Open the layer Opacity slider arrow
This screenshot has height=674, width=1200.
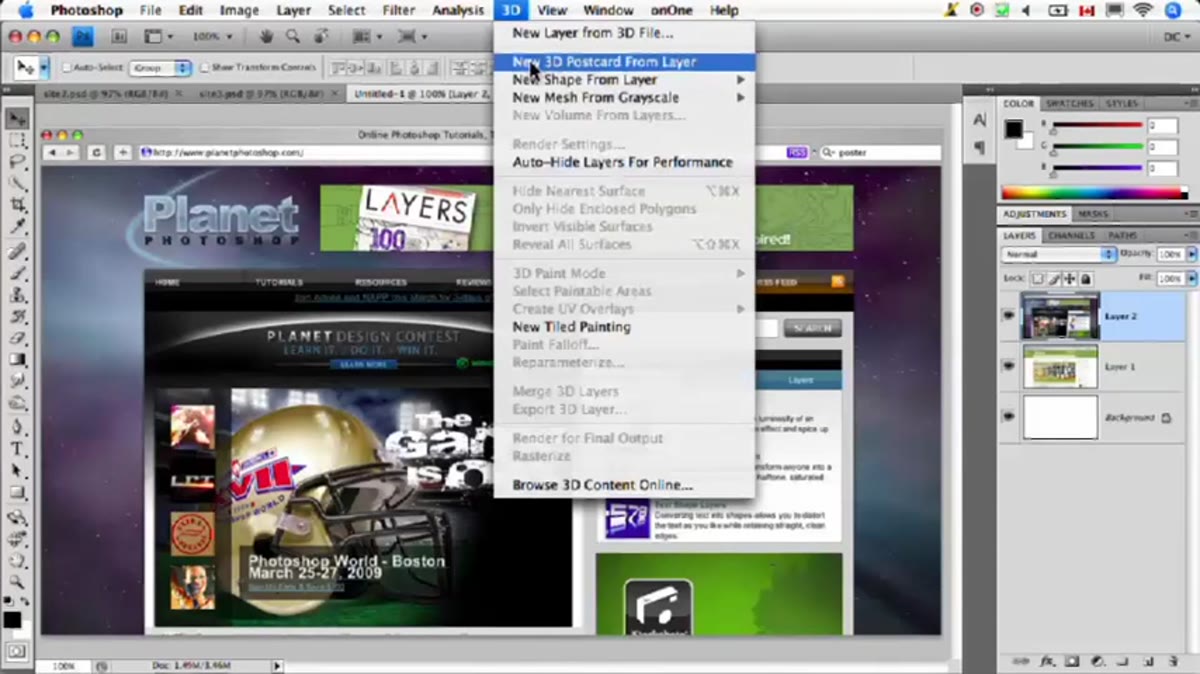click(x=1190, y=254)
